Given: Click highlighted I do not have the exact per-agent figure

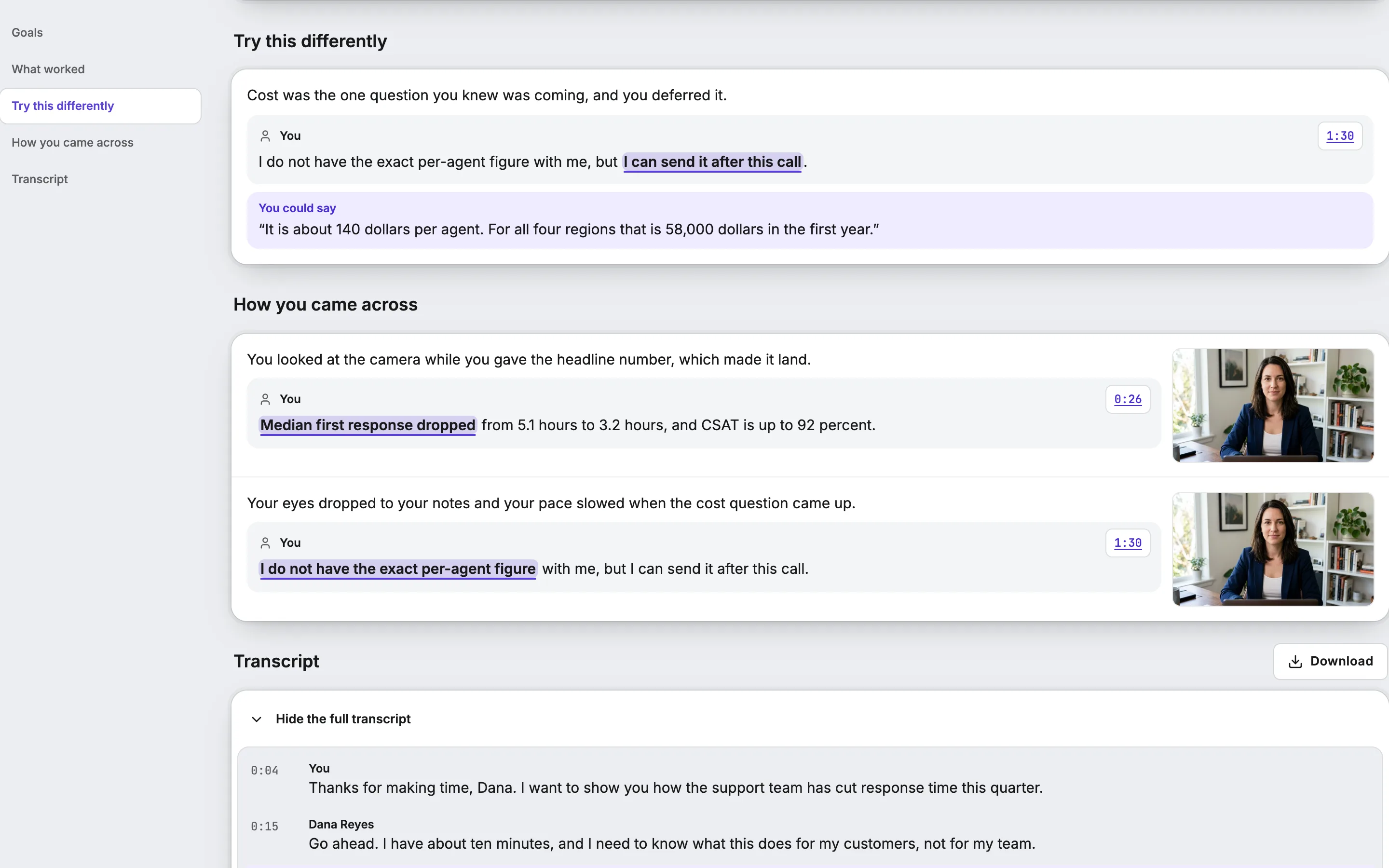Looking at the screenshot, I should pos(398,569).
